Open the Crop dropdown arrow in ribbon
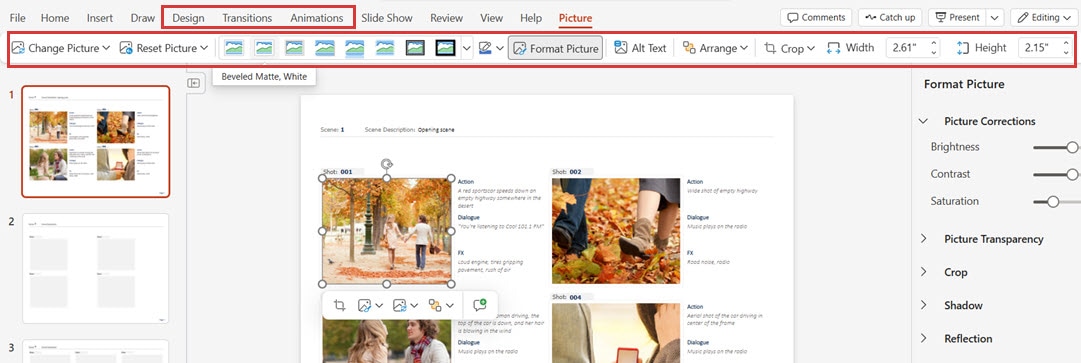 tap(811, 48)
